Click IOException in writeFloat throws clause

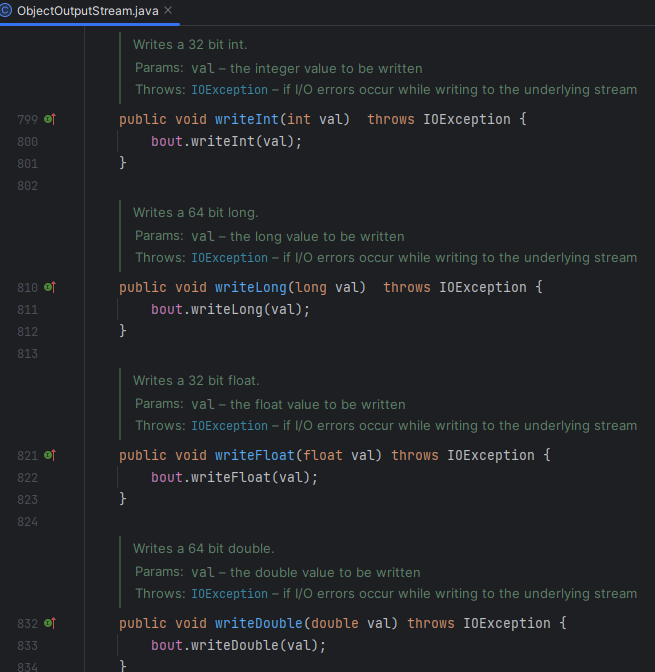[491, 455]
